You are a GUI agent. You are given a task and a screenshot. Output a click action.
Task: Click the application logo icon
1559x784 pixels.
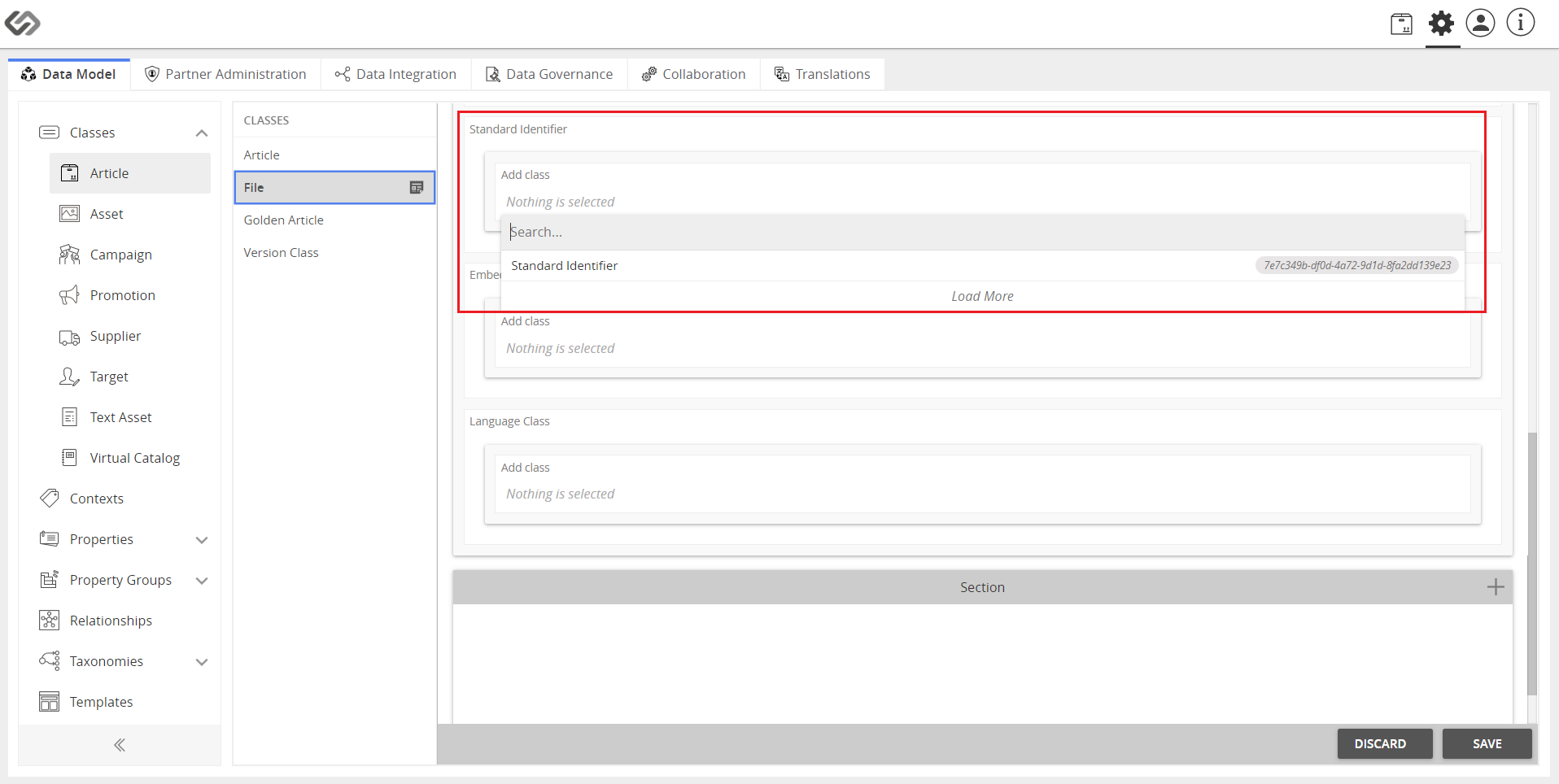[23, 23]
